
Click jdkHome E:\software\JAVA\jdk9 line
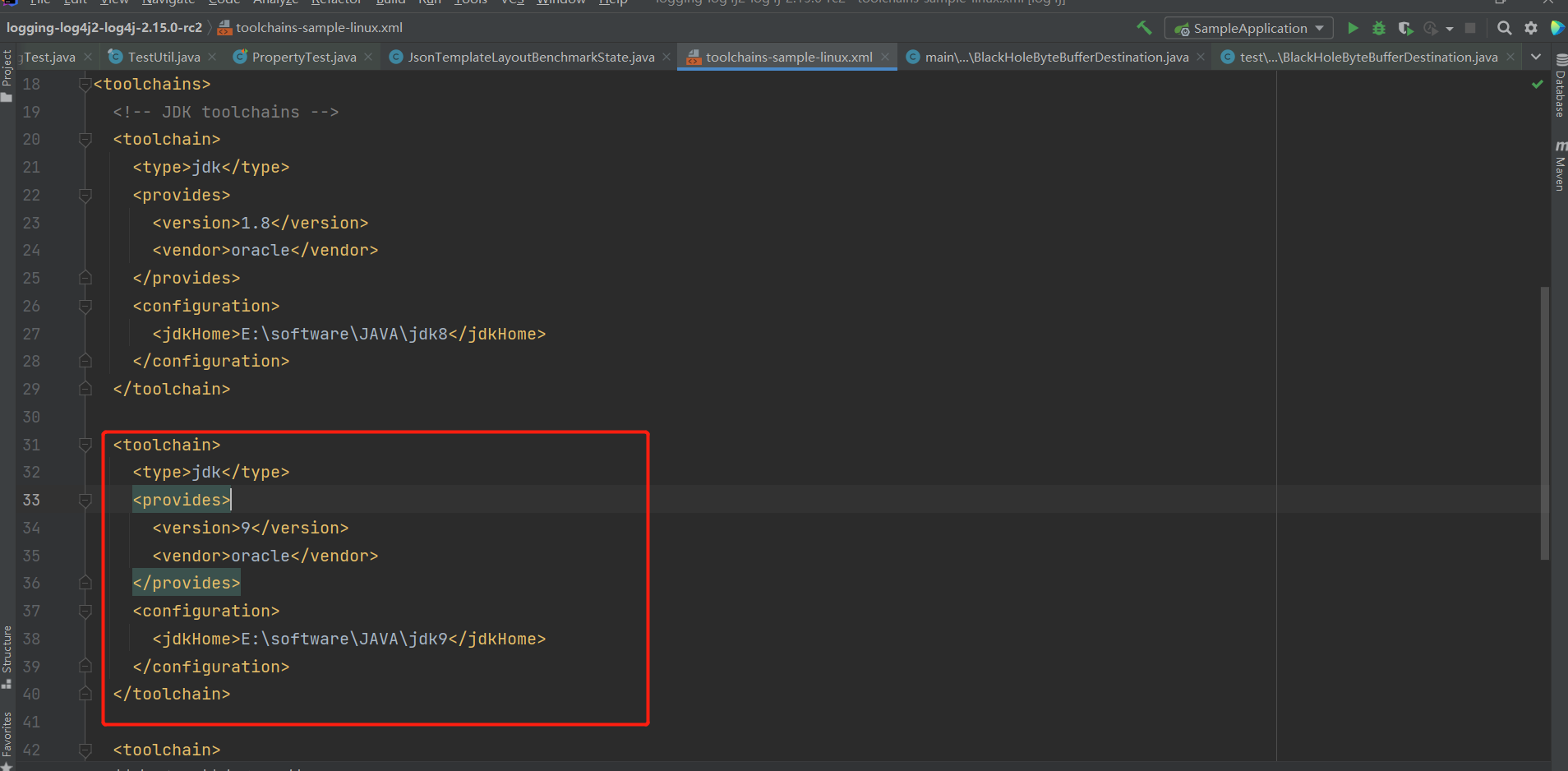(x=349, y=639)
